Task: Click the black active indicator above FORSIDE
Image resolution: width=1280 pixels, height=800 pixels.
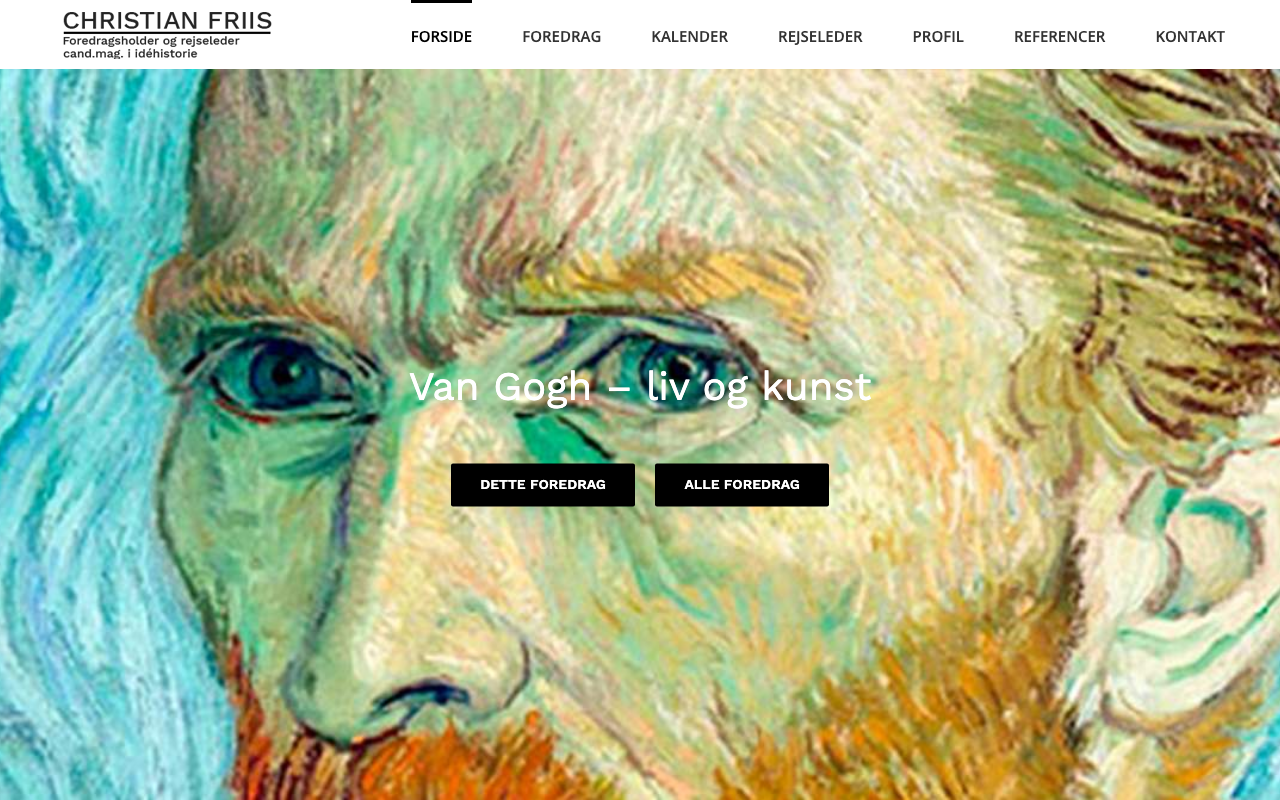Action: (x=441, y=2)
